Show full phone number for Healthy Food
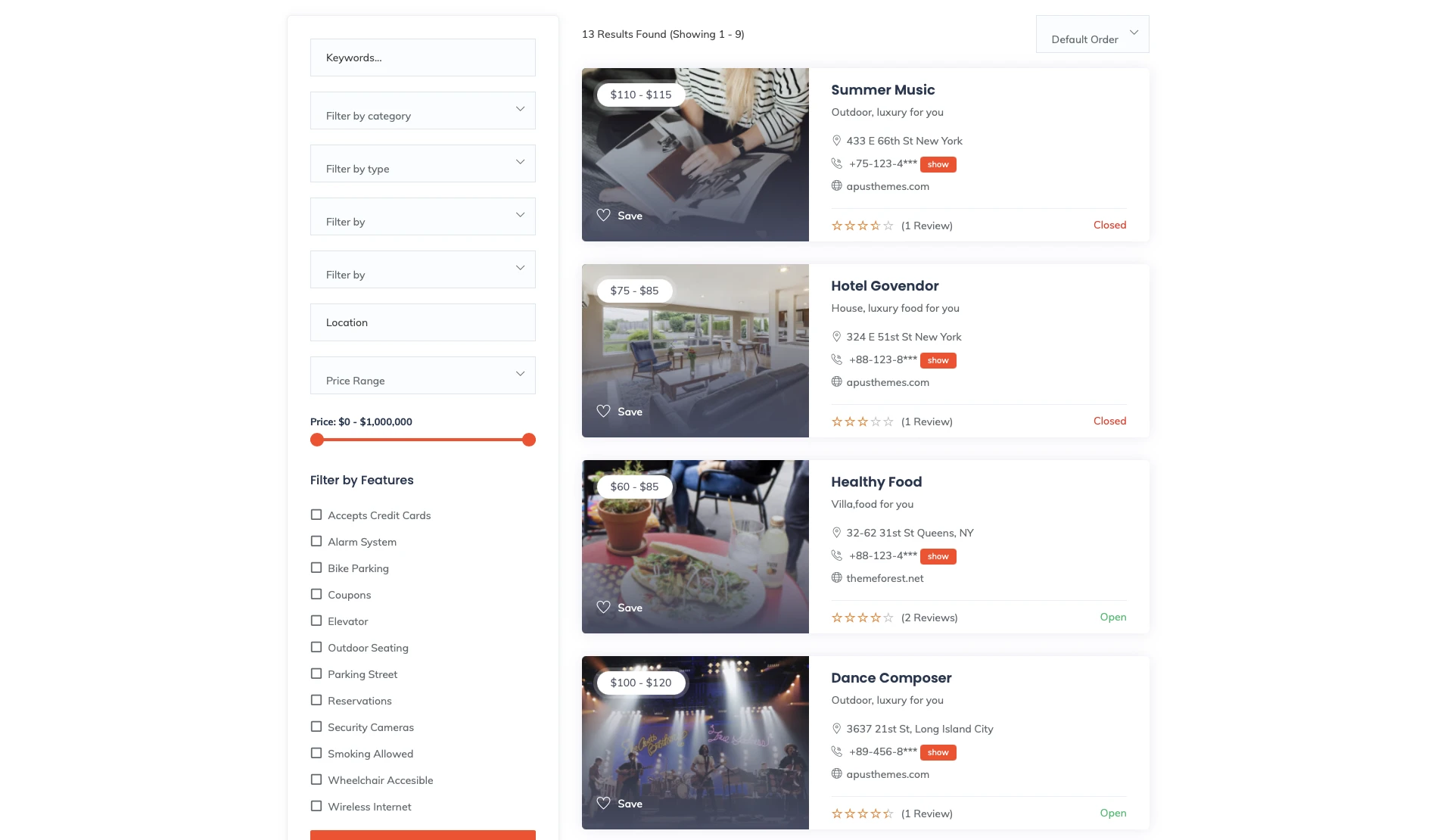 tap(938, 556)
